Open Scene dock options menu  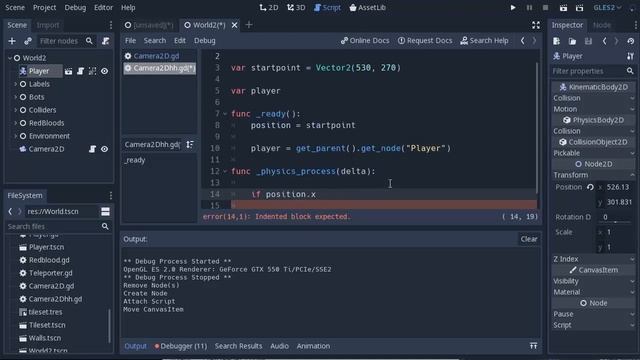click(x=111, y=25)
